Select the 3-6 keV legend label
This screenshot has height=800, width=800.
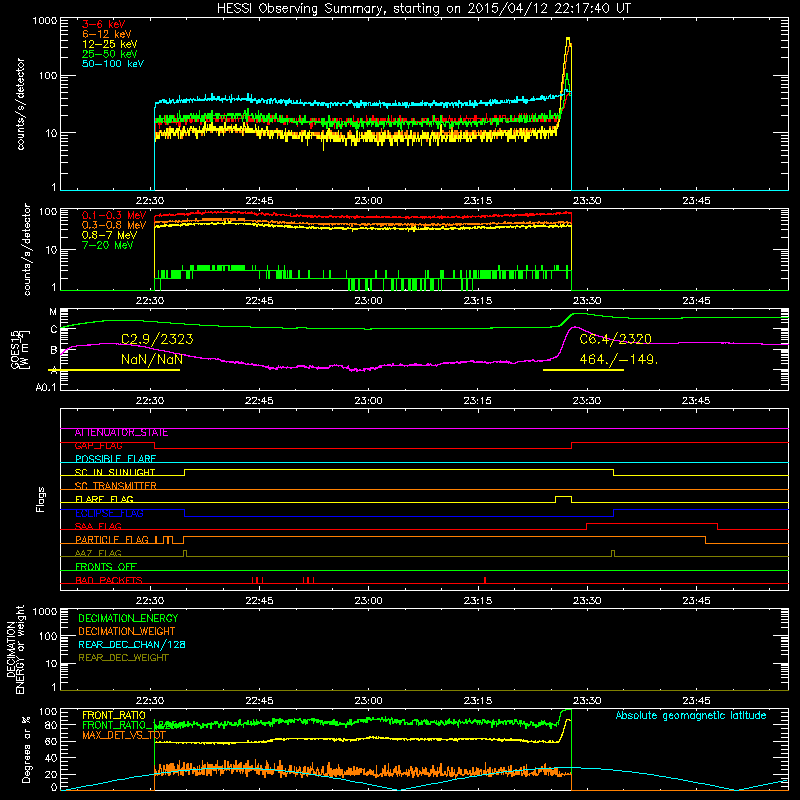103,24
